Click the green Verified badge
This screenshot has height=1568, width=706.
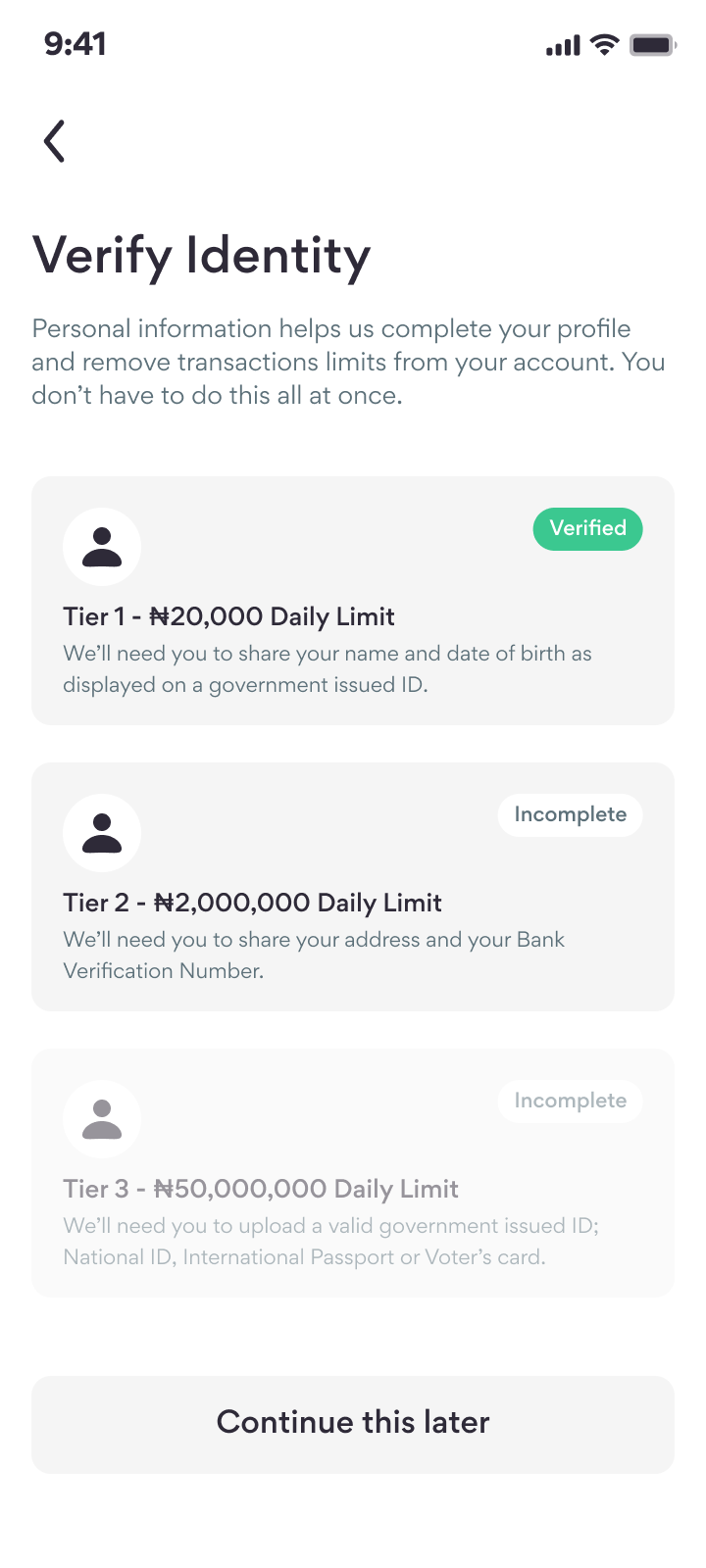coord(587,528)
